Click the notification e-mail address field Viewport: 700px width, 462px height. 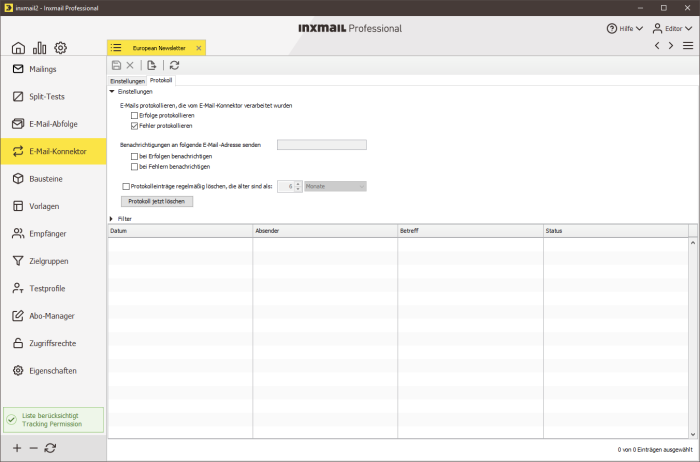[322, 145]
